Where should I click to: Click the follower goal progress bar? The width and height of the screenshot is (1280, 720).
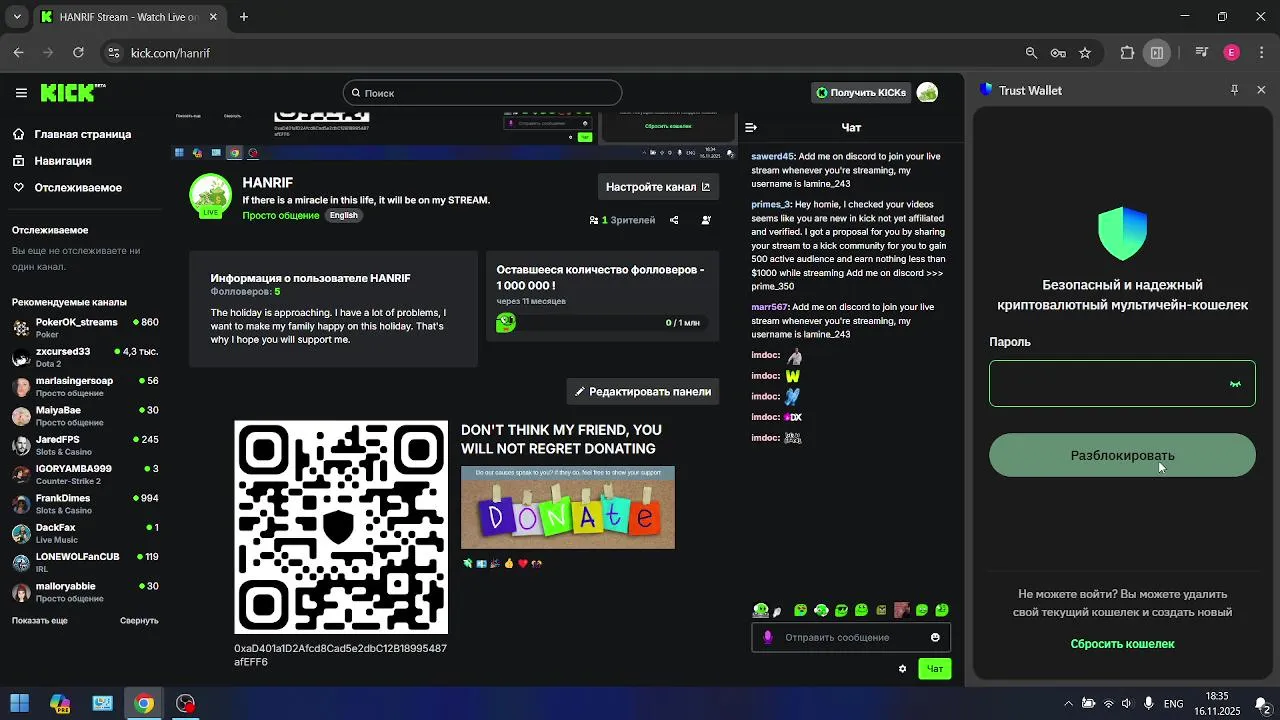(601, 323)
